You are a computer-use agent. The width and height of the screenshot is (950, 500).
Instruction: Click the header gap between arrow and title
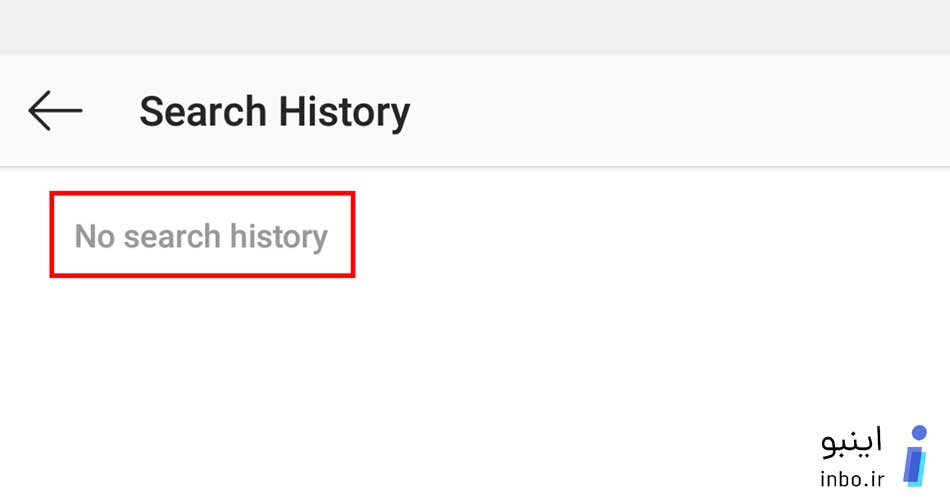111,111
